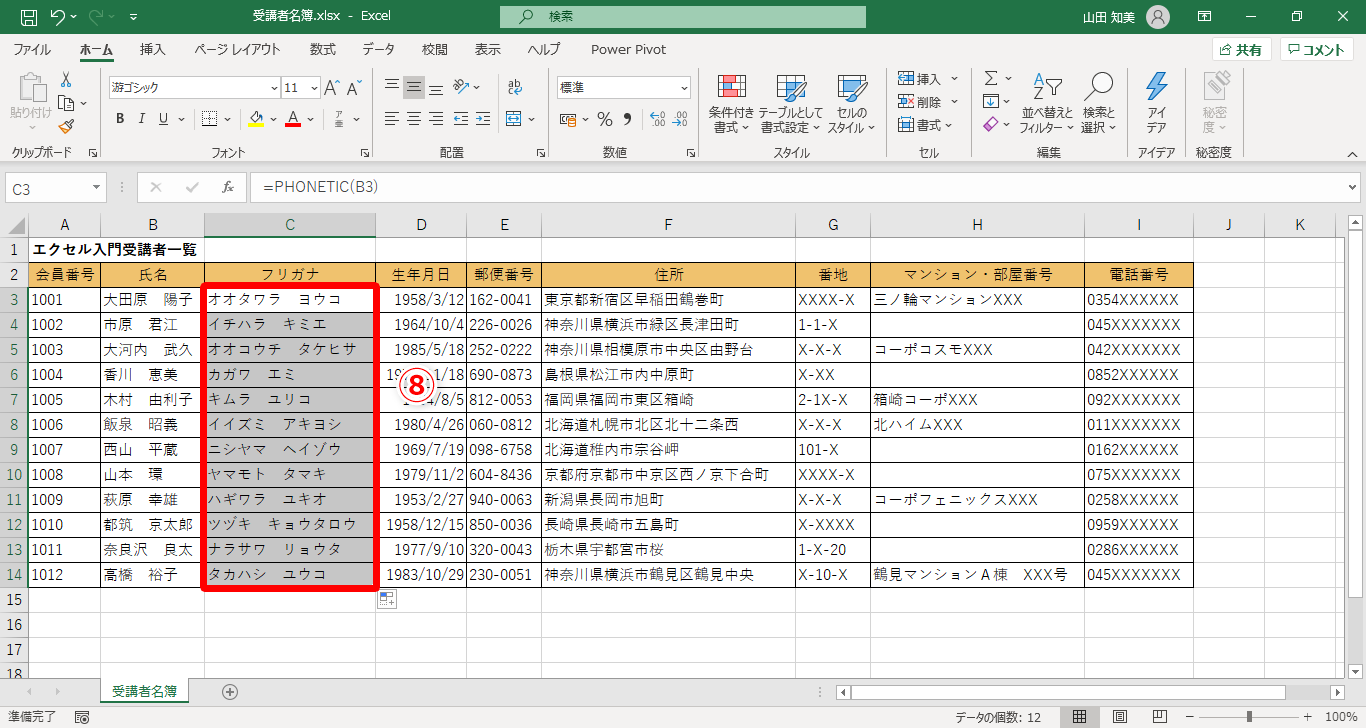
Task: Click the Cut scissors icon
Action: coord(66,80)
